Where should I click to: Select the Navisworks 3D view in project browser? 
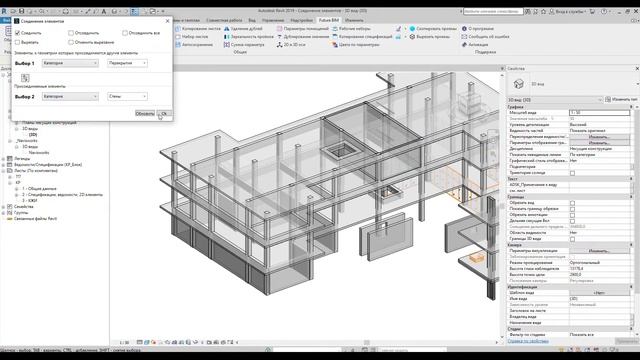tap(39, 153)
